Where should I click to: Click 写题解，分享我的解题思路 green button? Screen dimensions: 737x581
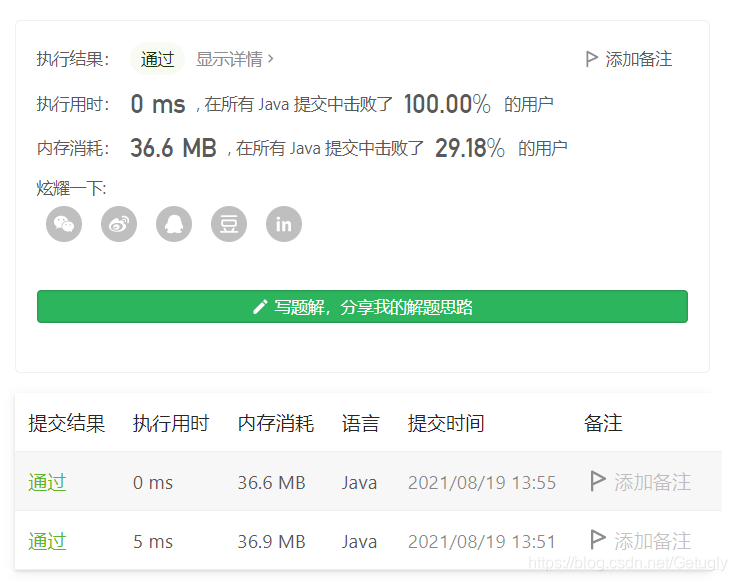click(362, 306)
